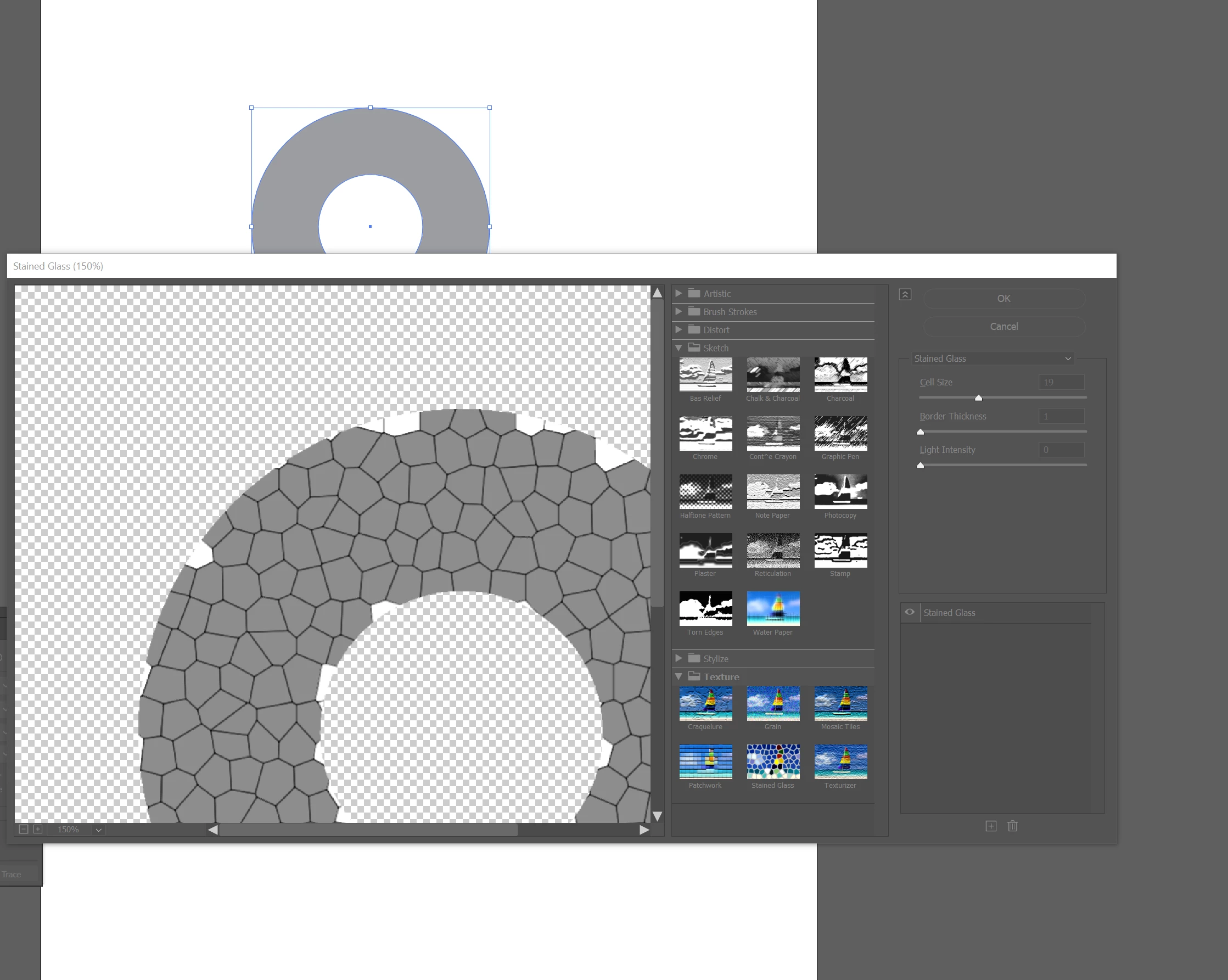Select the Stained Glass filter thumbnail
This screenshot has width=1228, height=980.
coord(773,762)
